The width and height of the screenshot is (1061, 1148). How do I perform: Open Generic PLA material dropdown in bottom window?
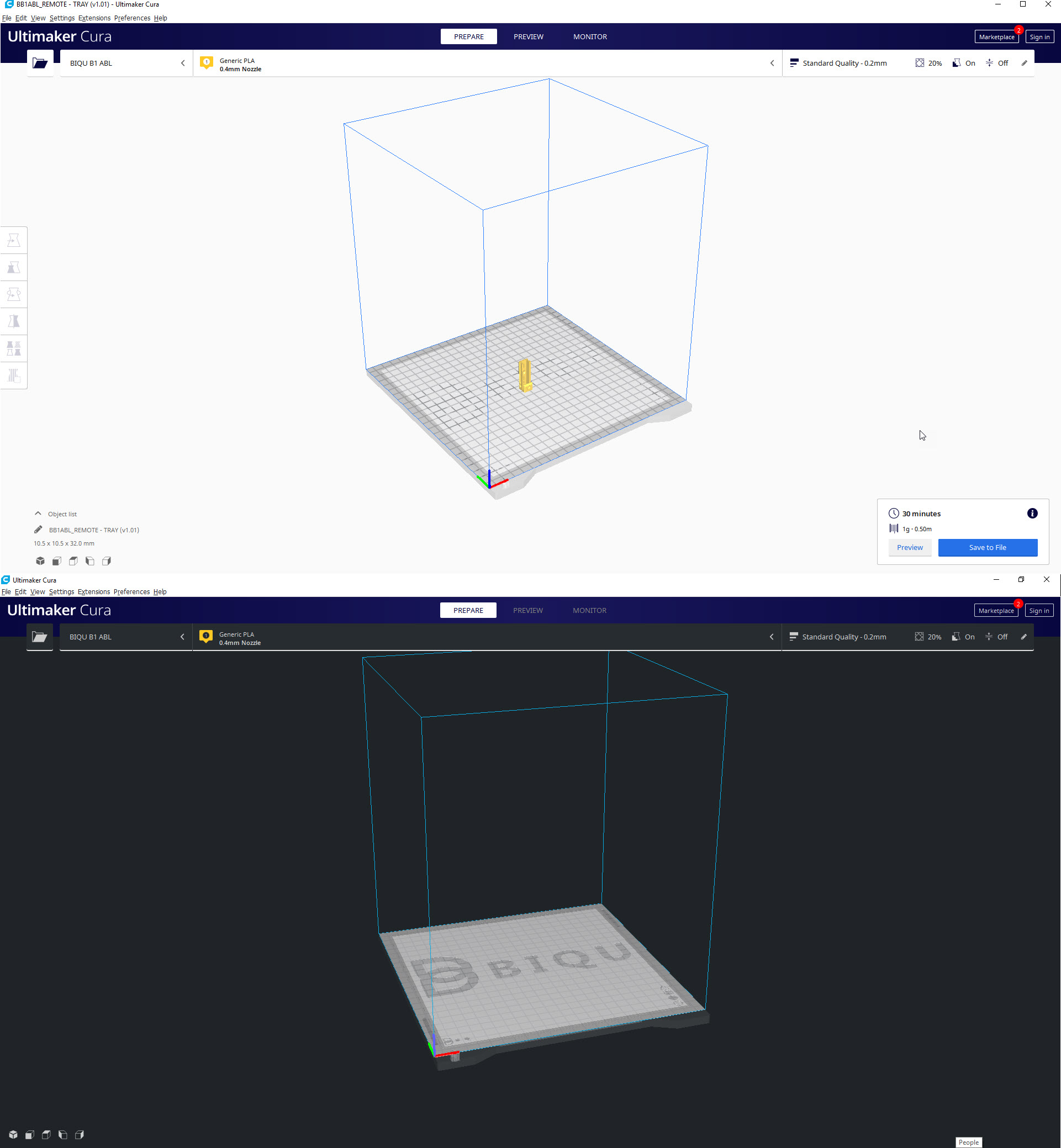click(487, 637)
